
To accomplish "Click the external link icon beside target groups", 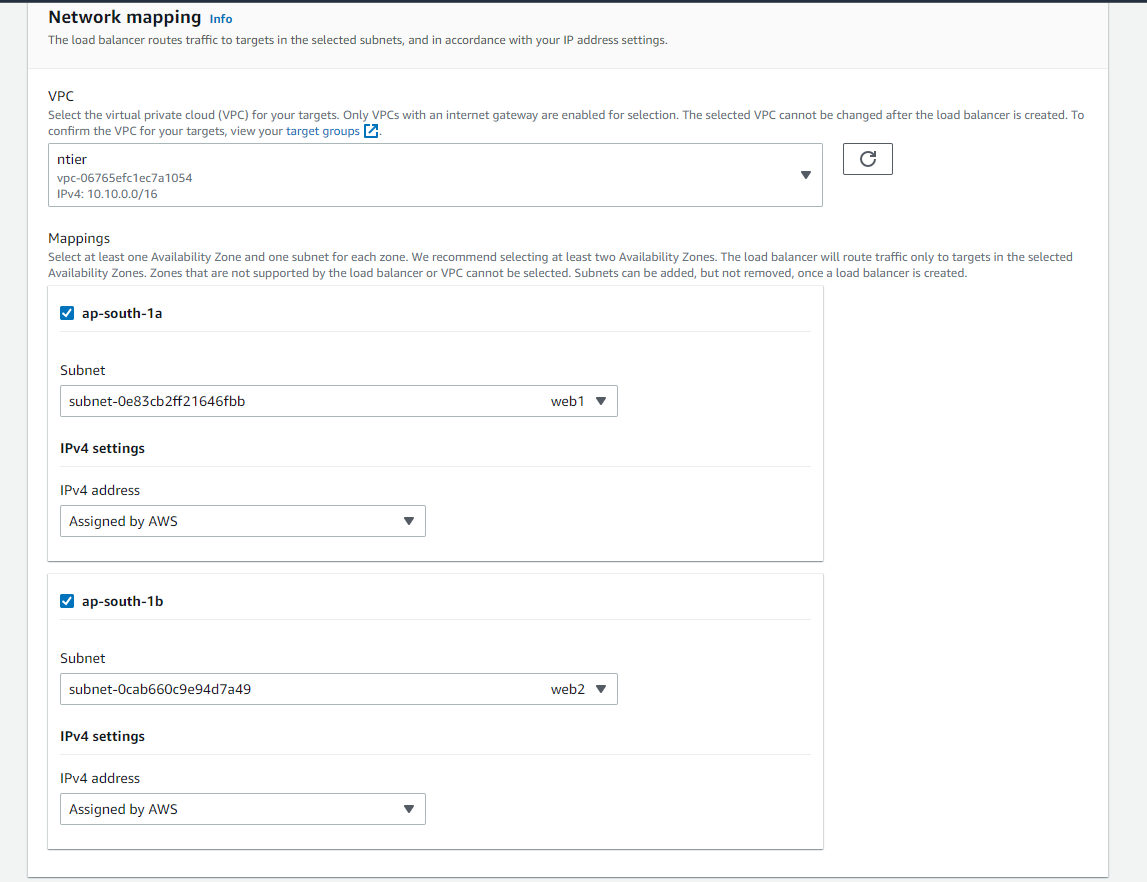I will (371, 131).
